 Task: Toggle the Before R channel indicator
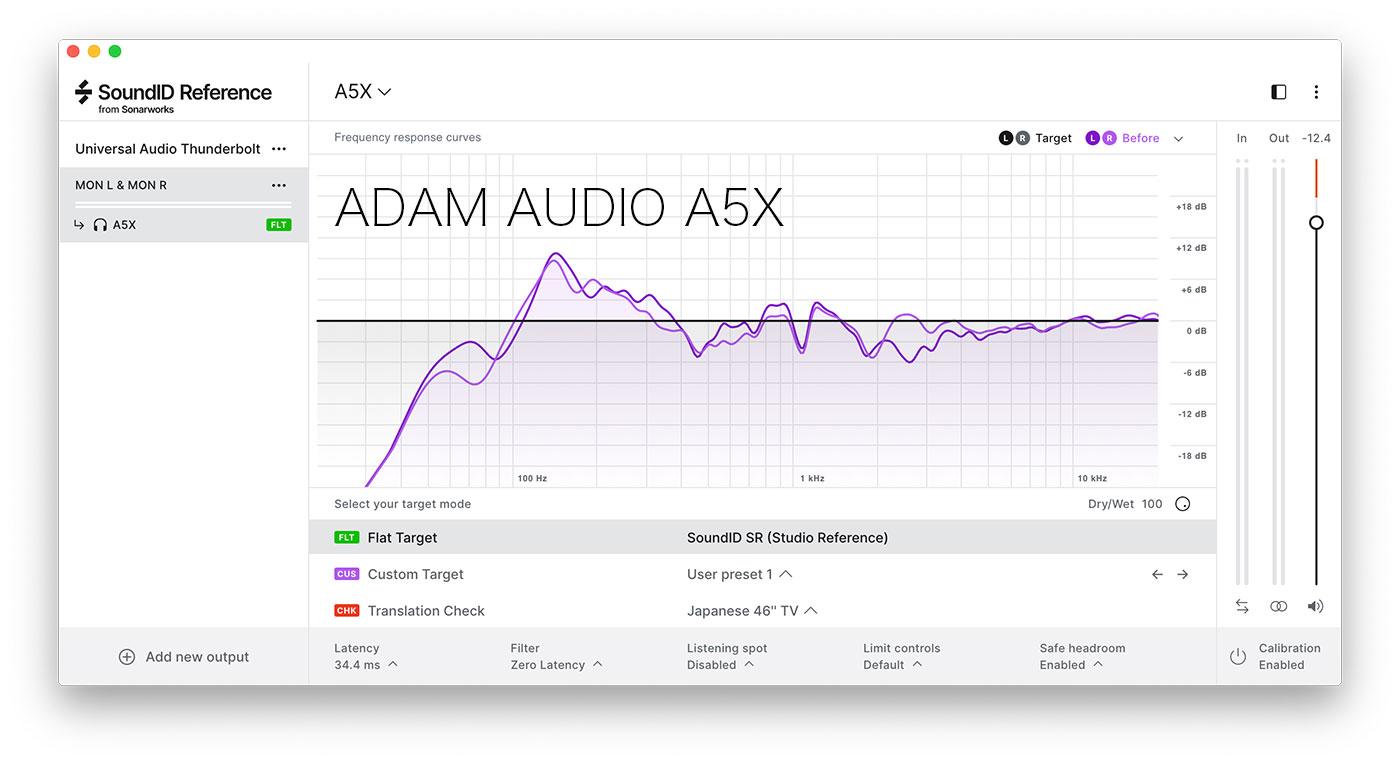pyautogui.click(x=1109, y=138)
